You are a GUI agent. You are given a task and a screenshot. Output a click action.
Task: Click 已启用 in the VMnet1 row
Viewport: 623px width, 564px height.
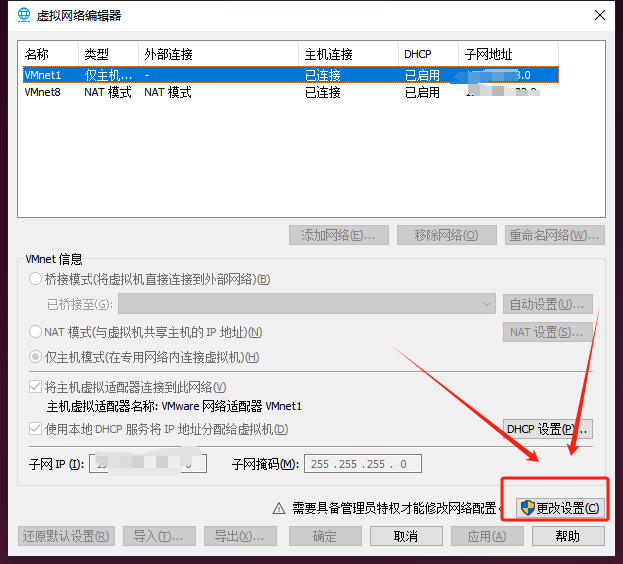click(x=422, y=75)
